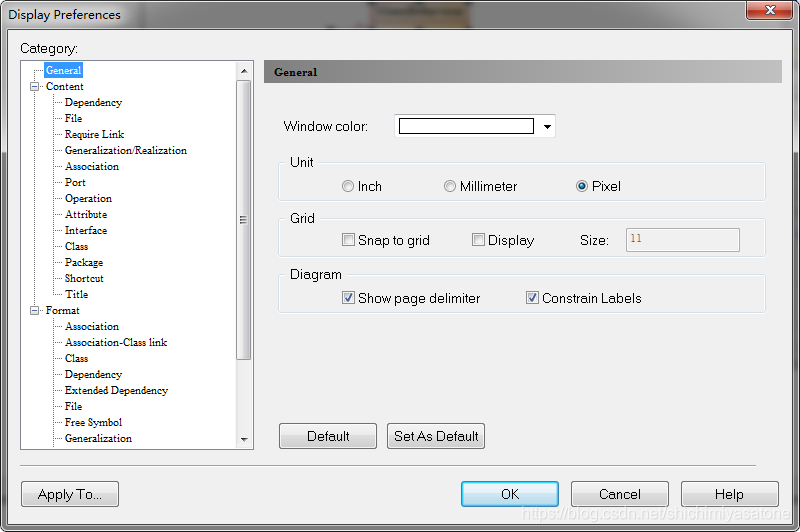Collapse the Format tree node
This screenshot has height=532, width=800.
click(x=35, y=310)
